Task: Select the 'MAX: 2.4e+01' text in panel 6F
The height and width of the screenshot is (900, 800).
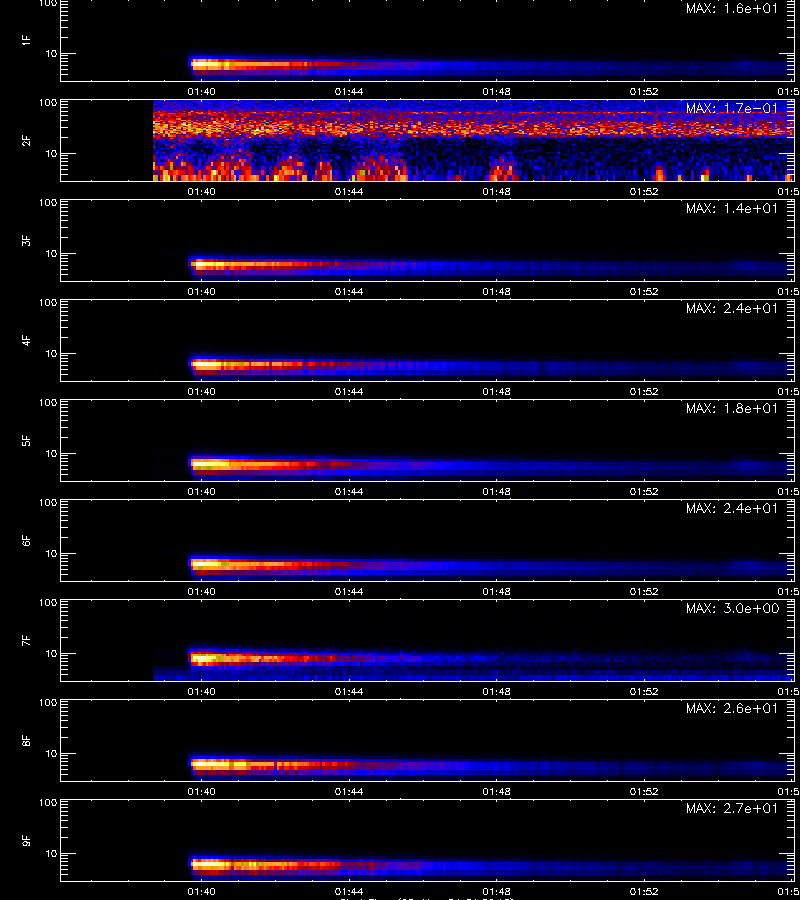Action: pyautogui.click(x=732, y=508)
